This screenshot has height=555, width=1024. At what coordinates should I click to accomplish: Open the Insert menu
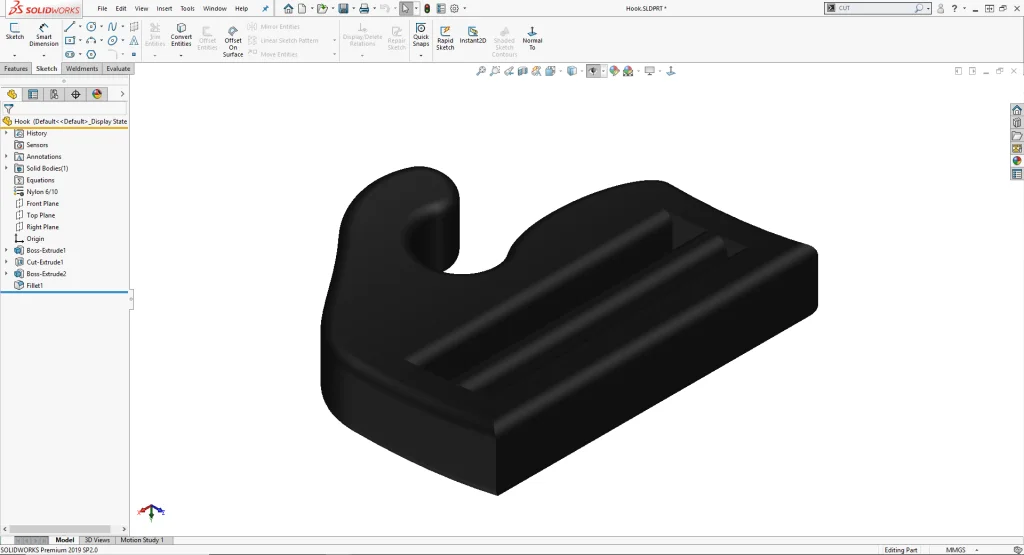164,8
